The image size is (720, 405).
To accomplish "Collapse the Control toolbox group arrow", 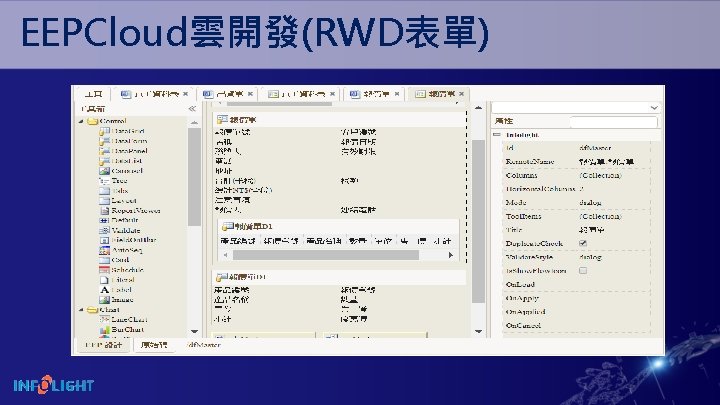I will click(81, 121).
